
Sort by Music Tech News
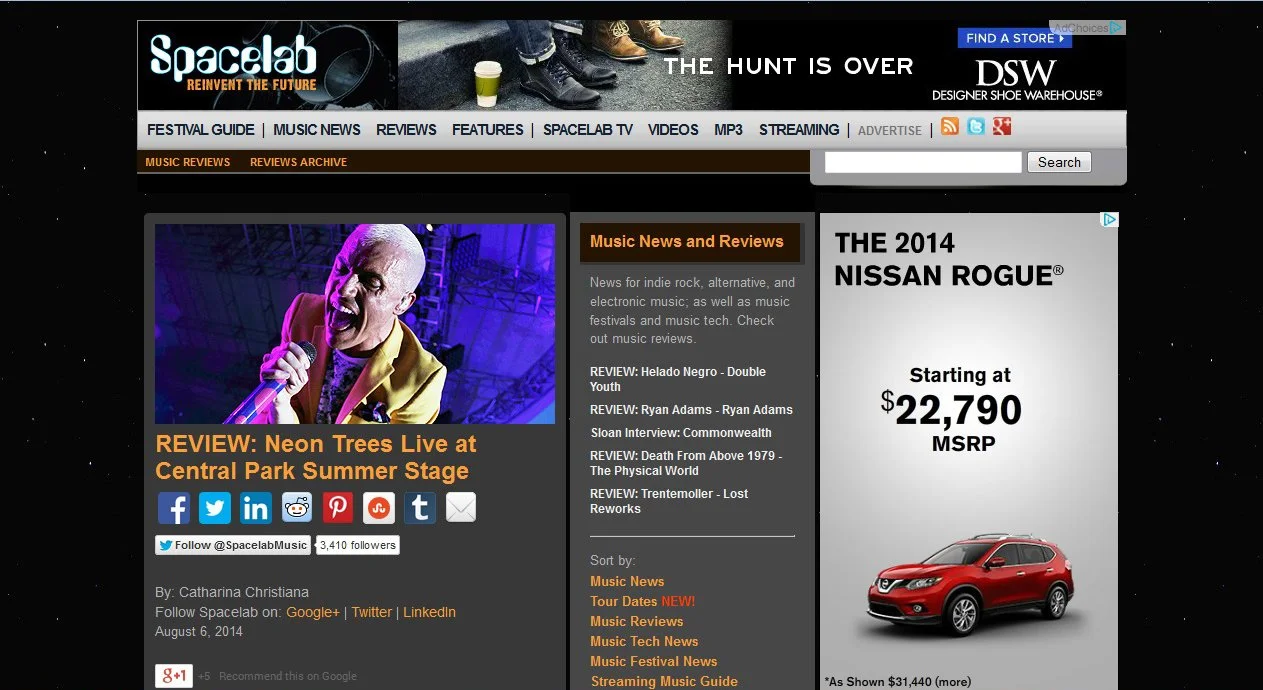click(x=644, y=641)
